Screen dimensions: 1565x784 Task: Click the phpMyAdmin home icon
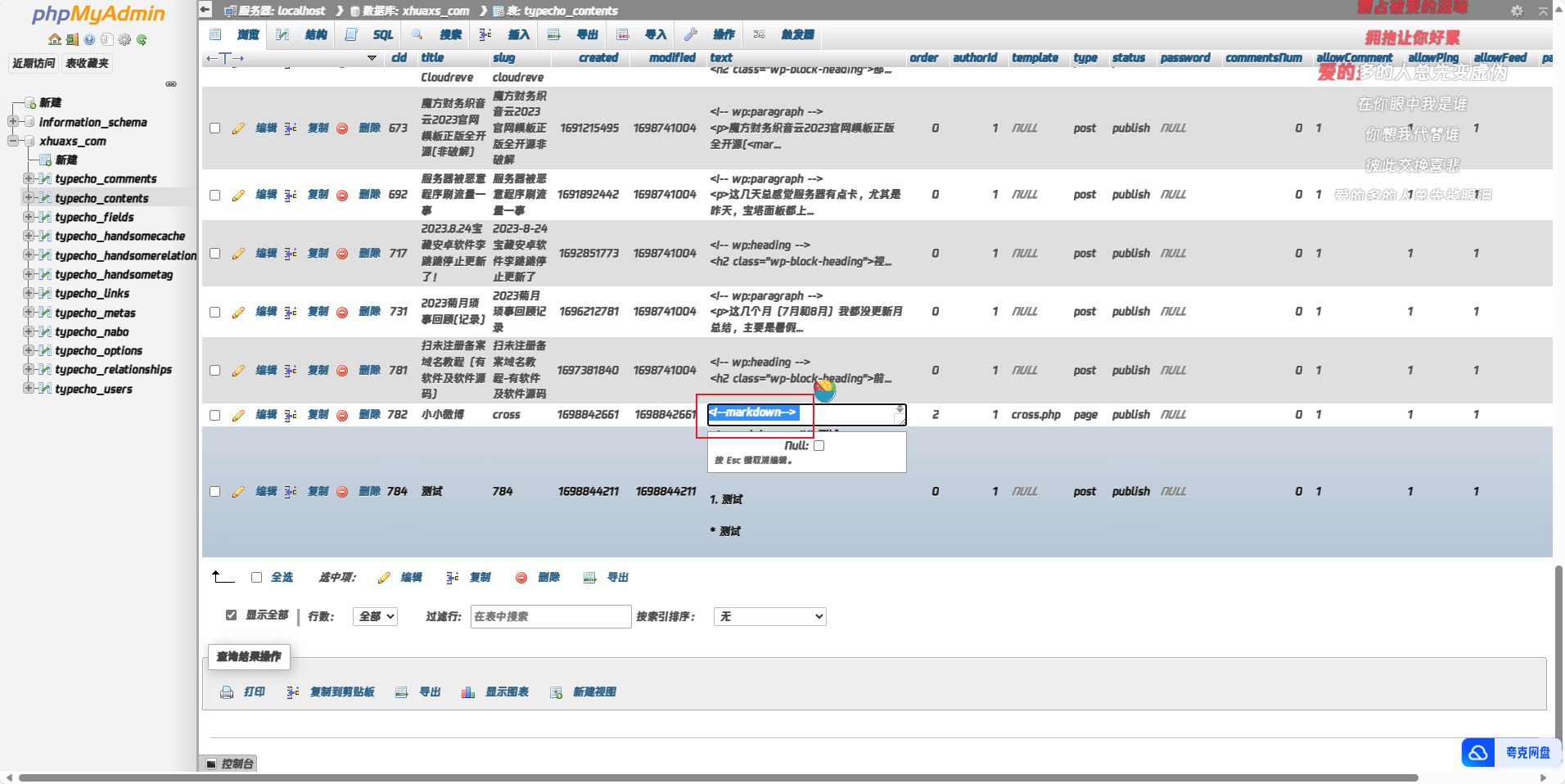point(54,39)
